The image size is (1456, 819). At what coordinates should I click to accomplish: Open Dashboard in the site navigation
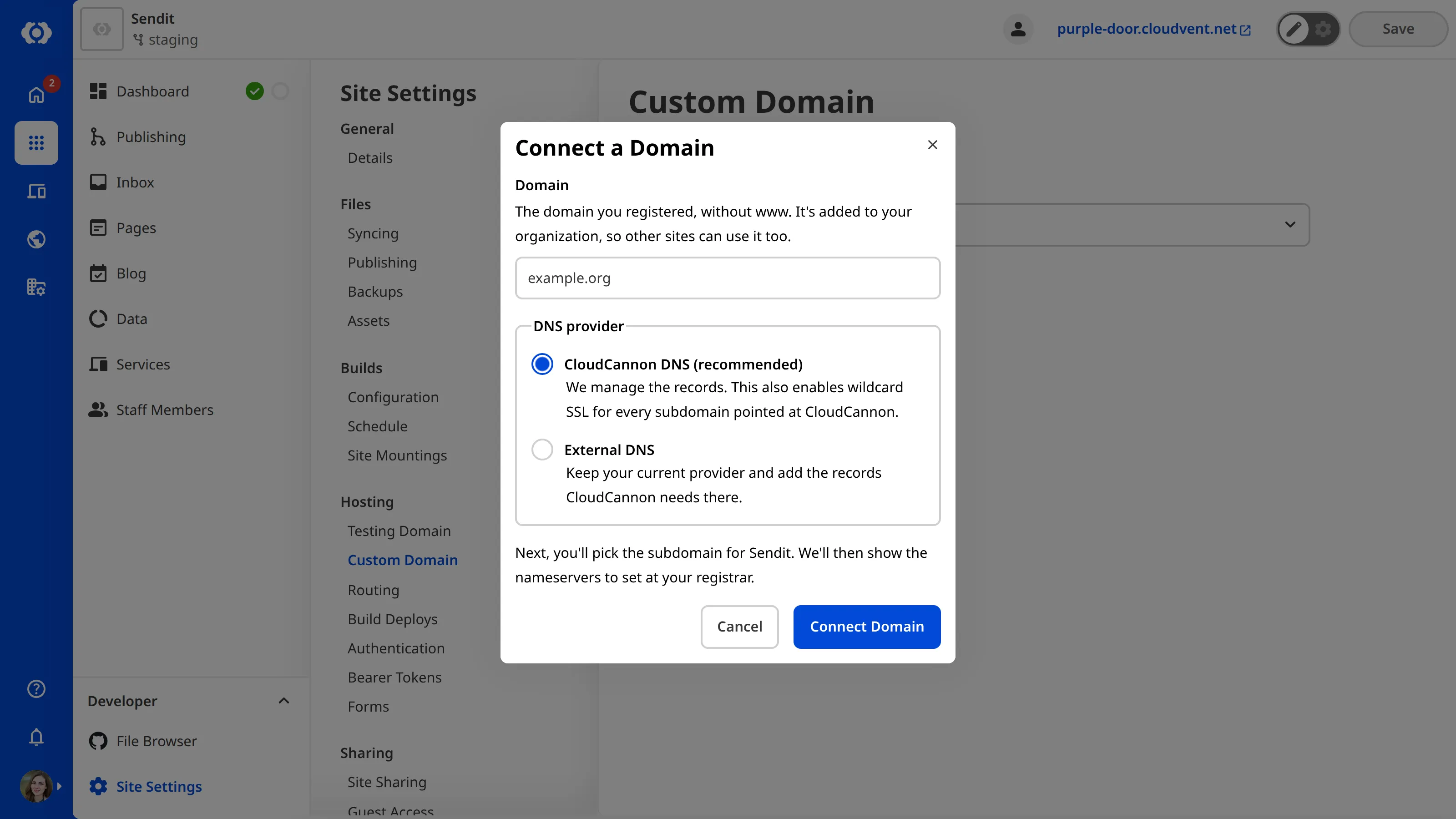coord(152,91)
